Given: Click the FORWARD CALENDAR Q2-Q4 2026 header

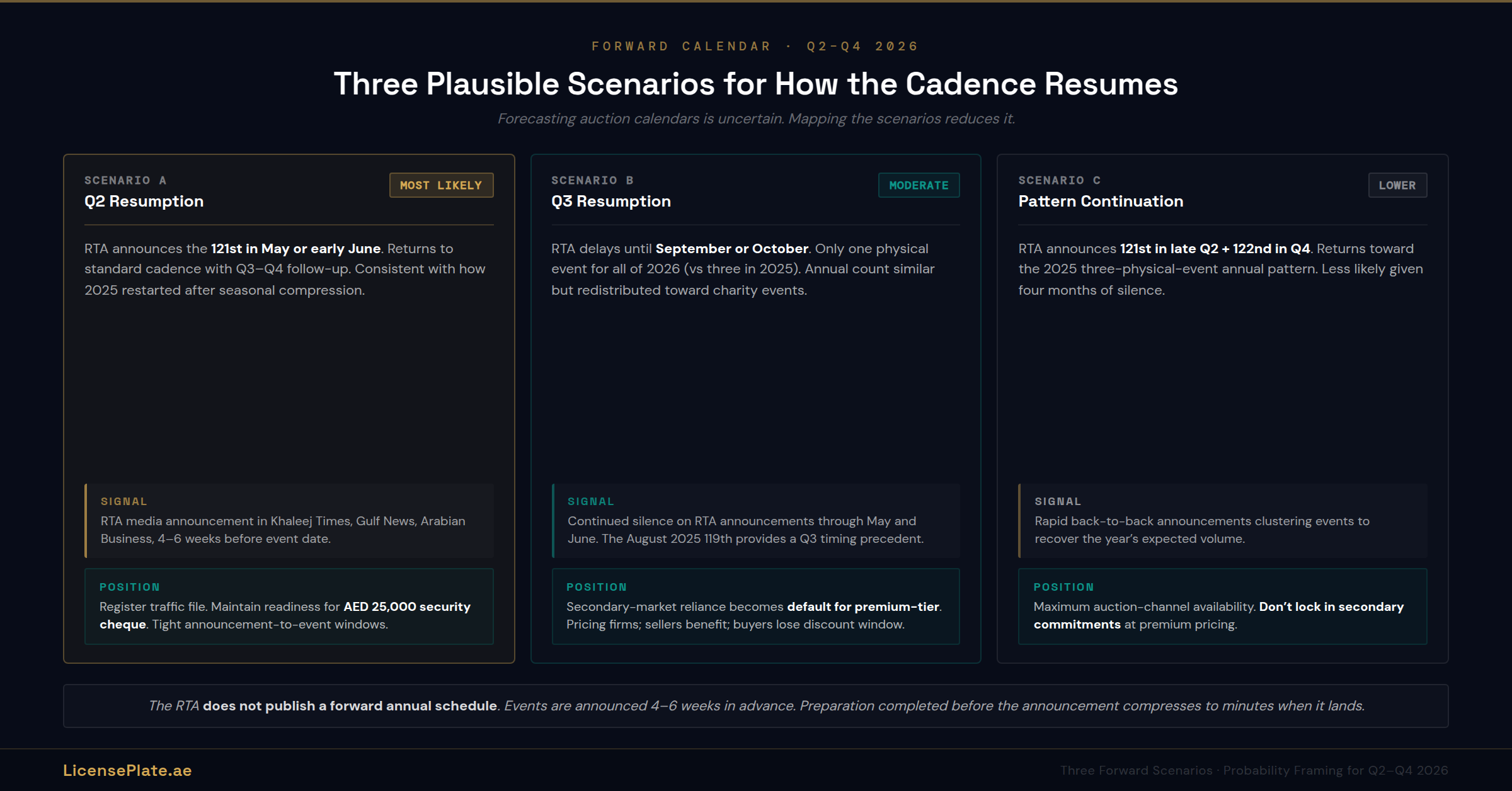Looking at the screenshot, I should pos(755,45).
